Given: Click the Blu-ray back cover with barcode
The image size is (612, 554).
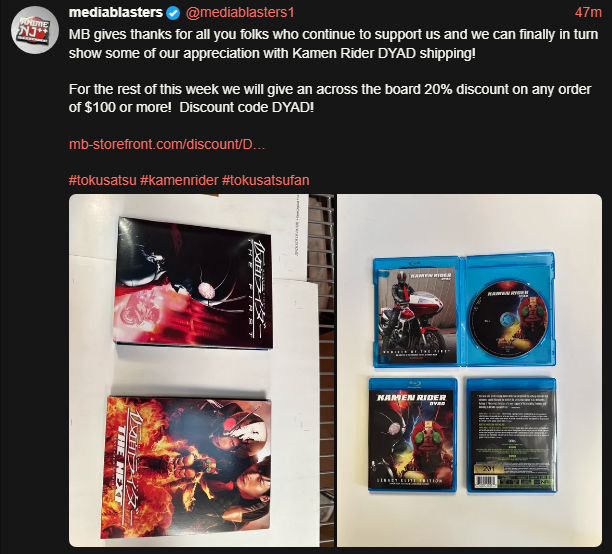Looking at the screenshot, I should tap(512, 435).
